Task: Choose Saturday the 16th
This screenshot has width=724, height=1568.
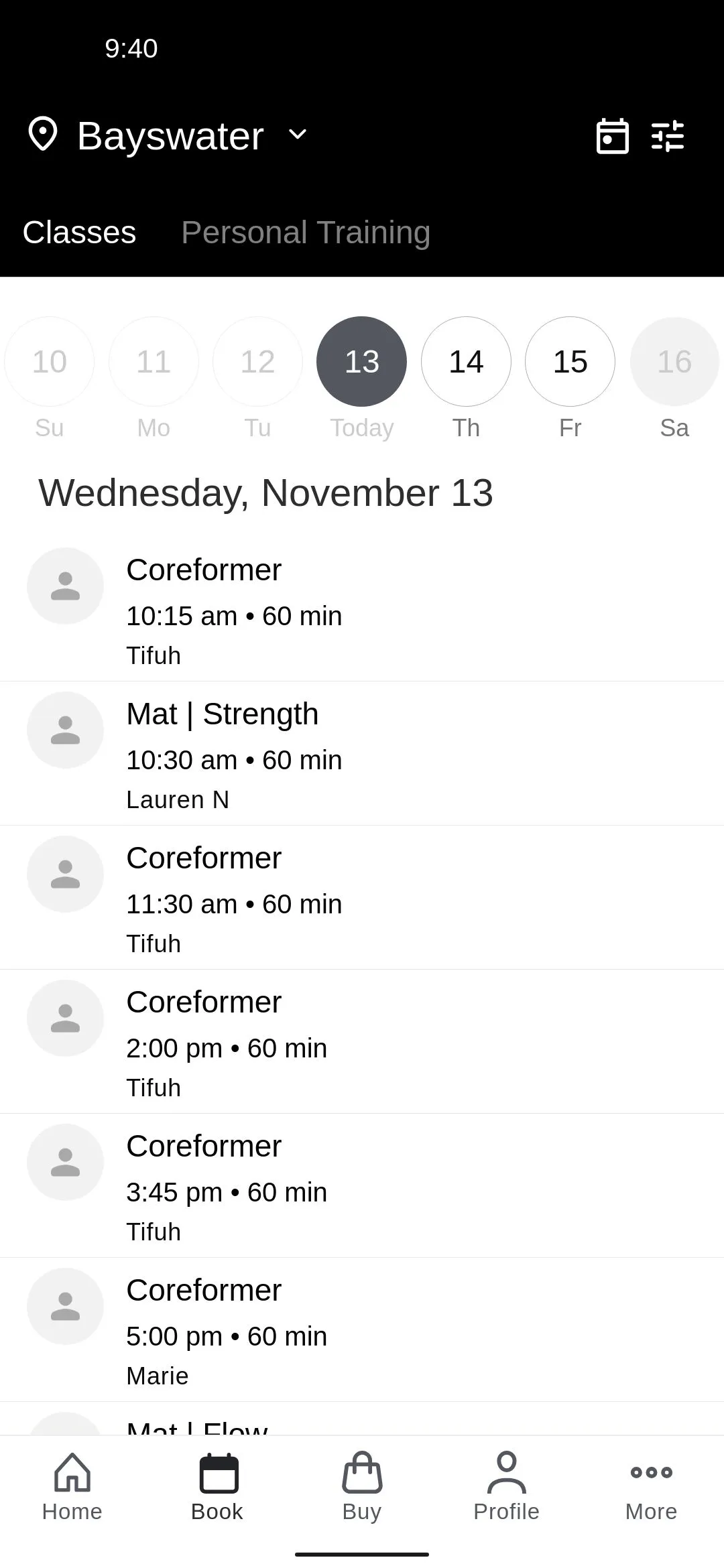Action: [x=674, y=362]
